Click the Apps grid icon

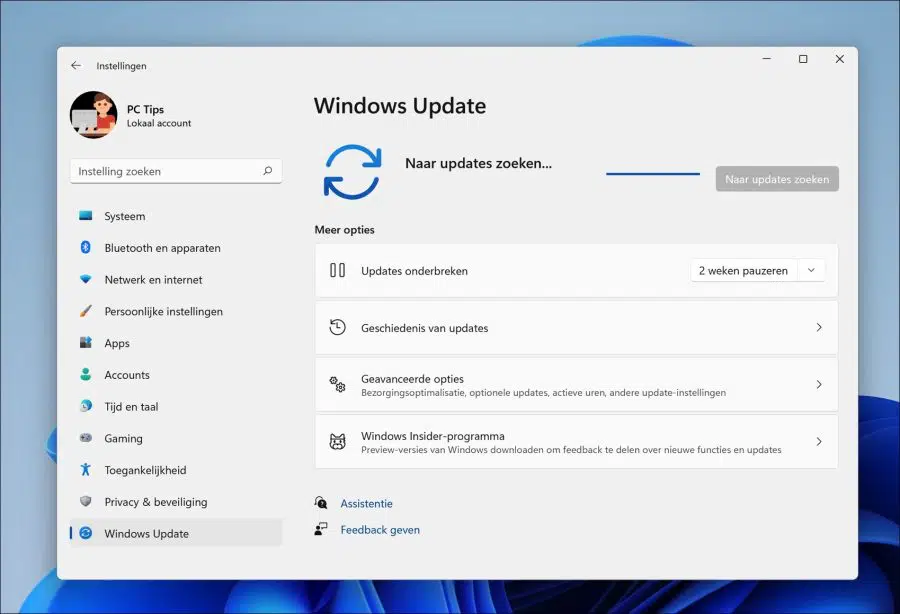point(86,343)
